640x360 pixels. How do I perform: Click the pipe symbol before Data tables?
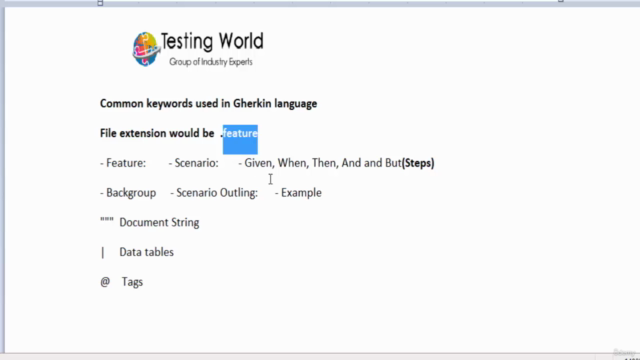coord(103,253)
